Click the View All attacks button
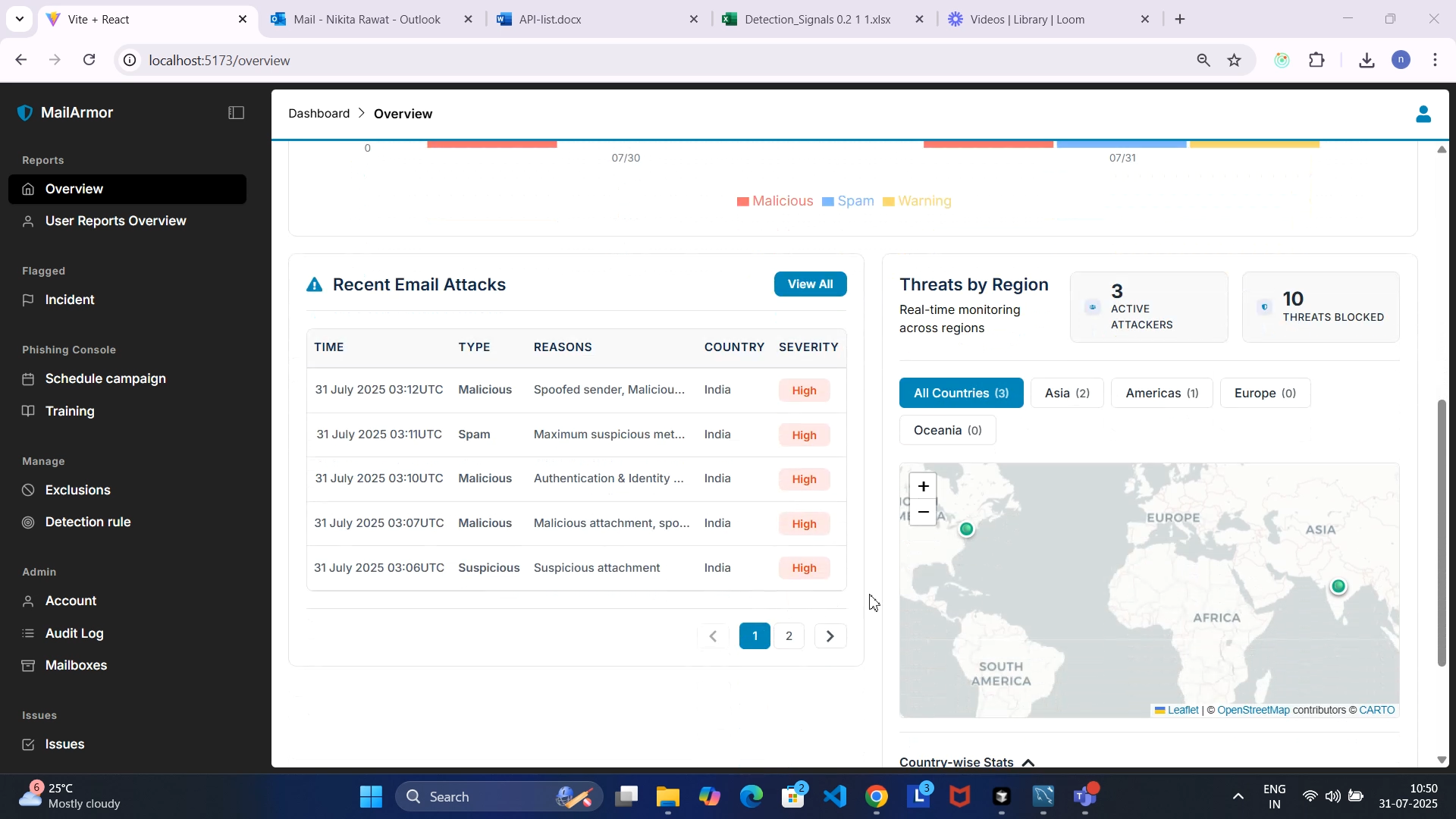Image resolution: width=1456 pixels, height=819 pixels. 811,284
